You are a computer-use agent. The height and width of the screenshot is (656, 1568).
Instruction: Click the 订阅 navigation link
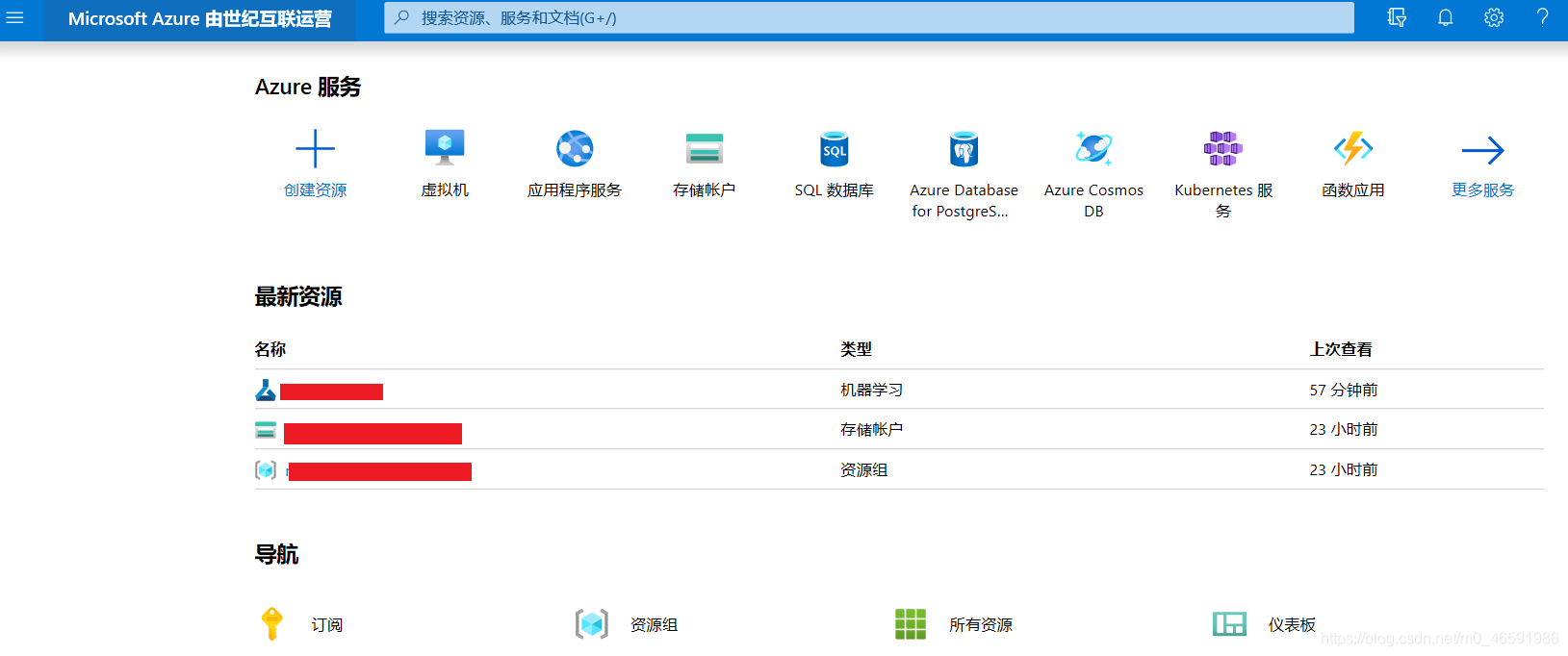tap(326, 625)
